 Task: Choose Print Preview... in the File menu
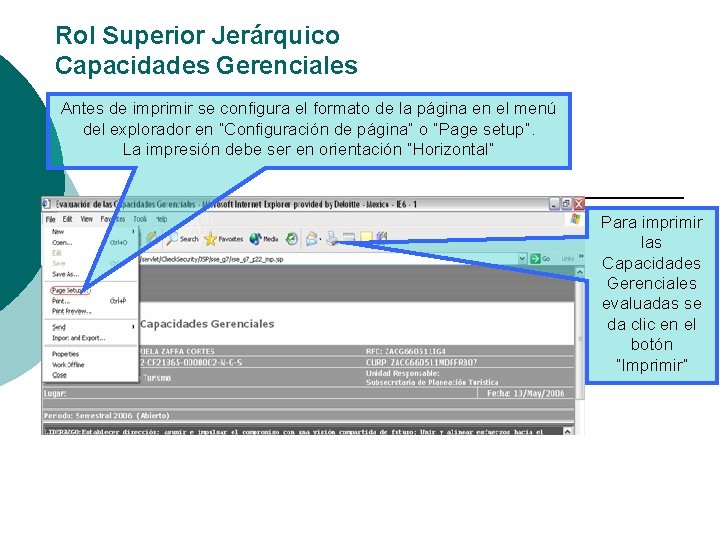(x=90, y=311)
